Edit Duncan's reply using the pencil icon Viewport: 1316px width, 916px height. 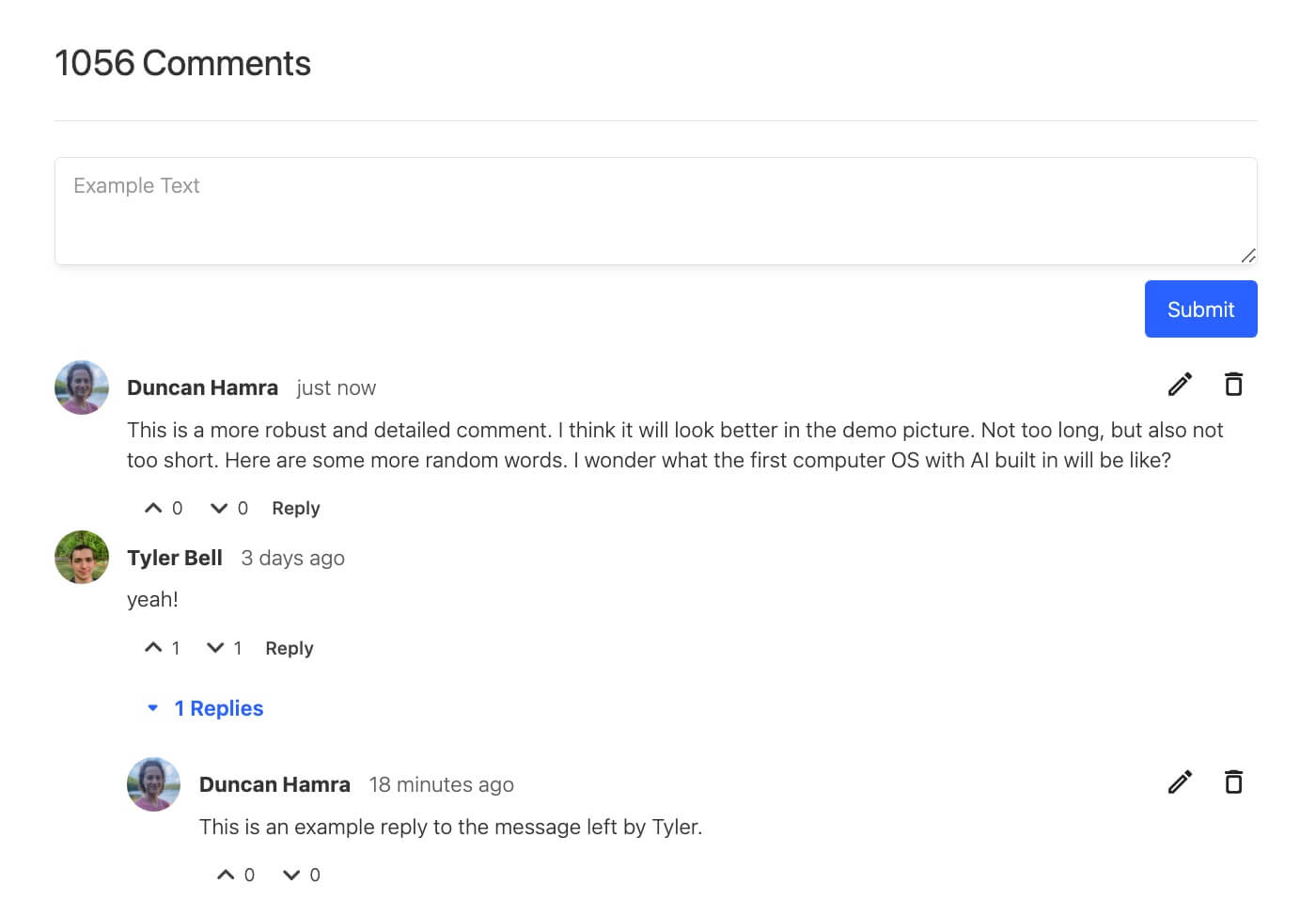click(x=1180, y=782)
